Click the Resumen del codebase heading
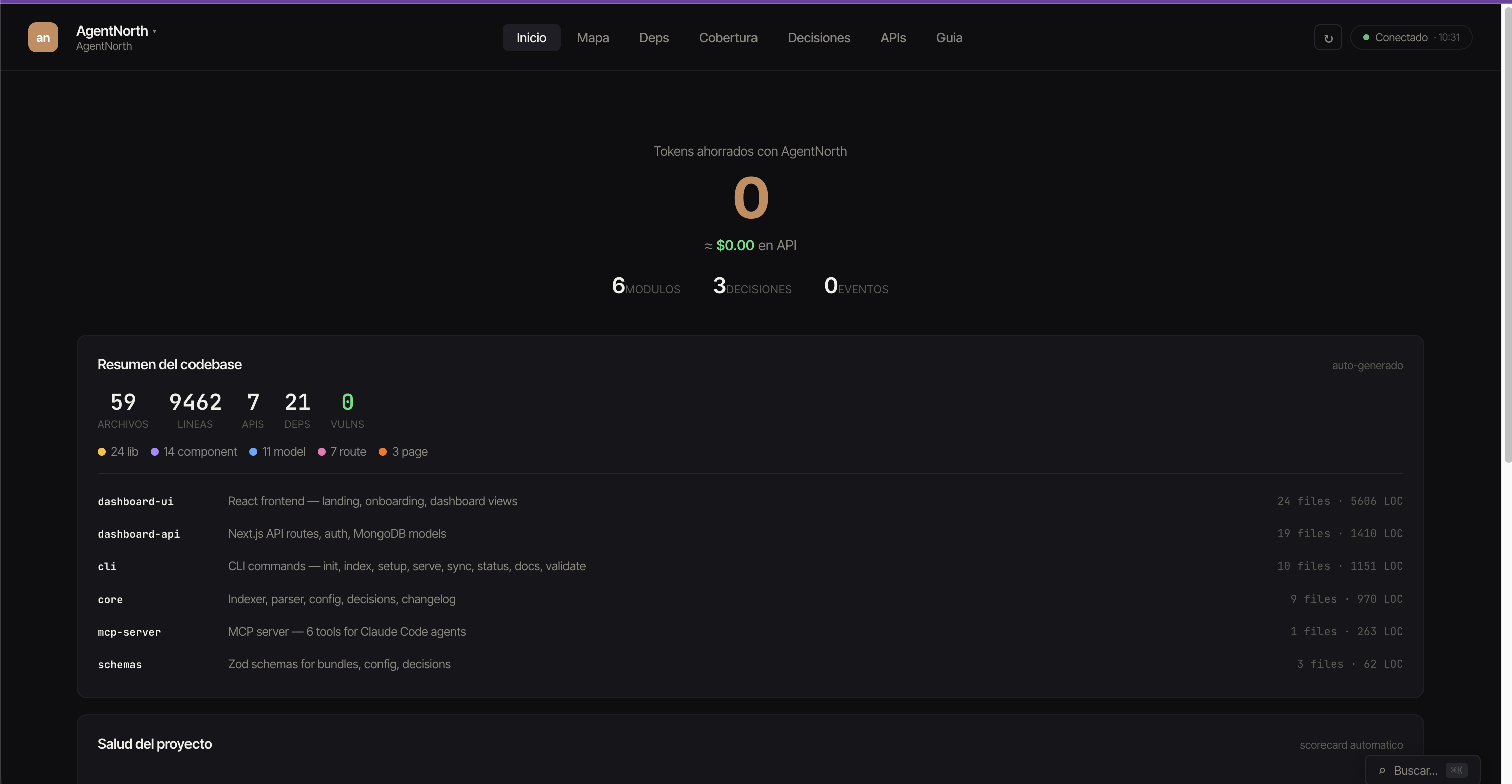This screenshot has width=1512, height=784. pos(169,365)
